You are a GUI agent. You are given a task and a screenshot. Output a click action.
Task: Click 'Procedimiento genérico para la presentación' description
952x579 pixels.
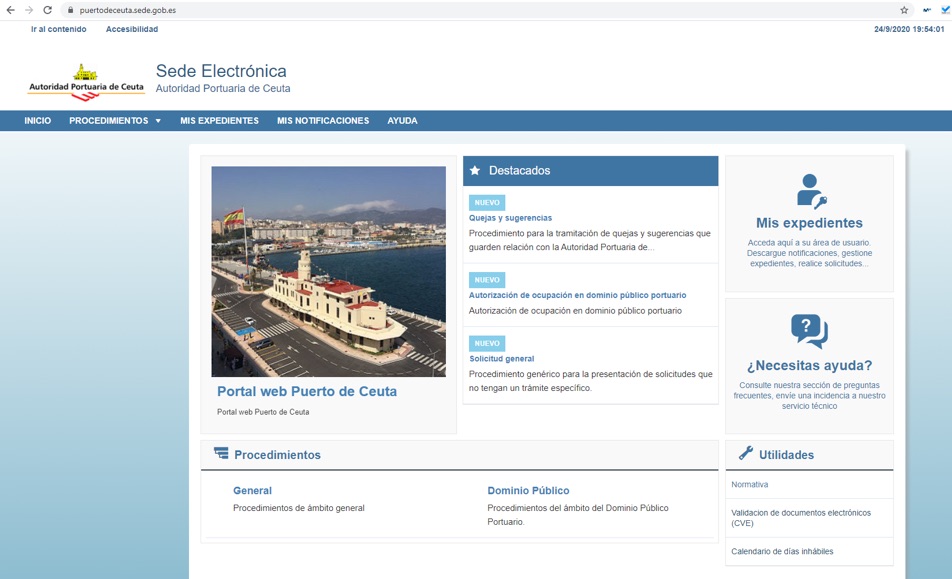(x=590, y=381)
